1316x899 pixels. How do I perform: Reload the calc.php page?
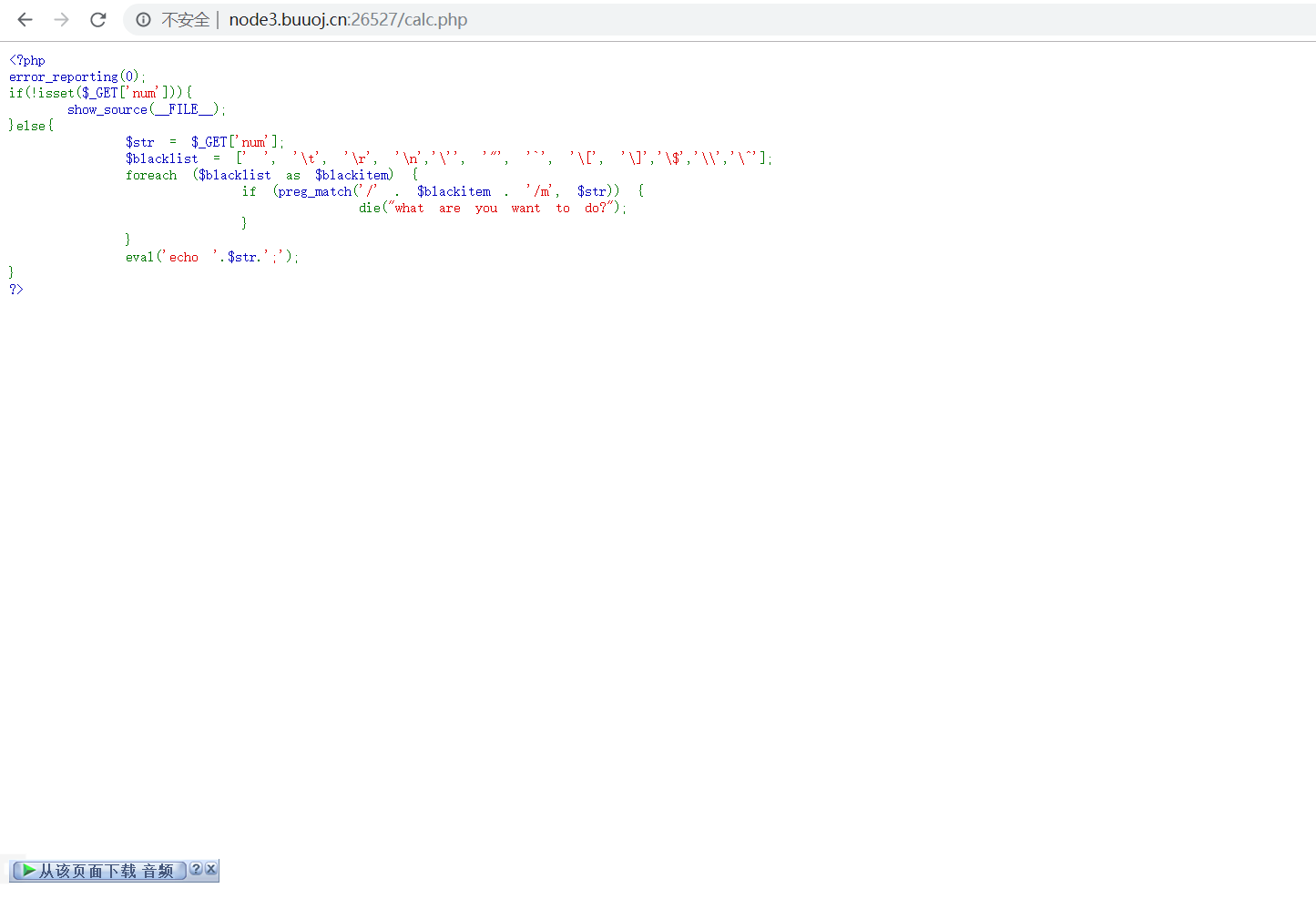tap(98, 19)
